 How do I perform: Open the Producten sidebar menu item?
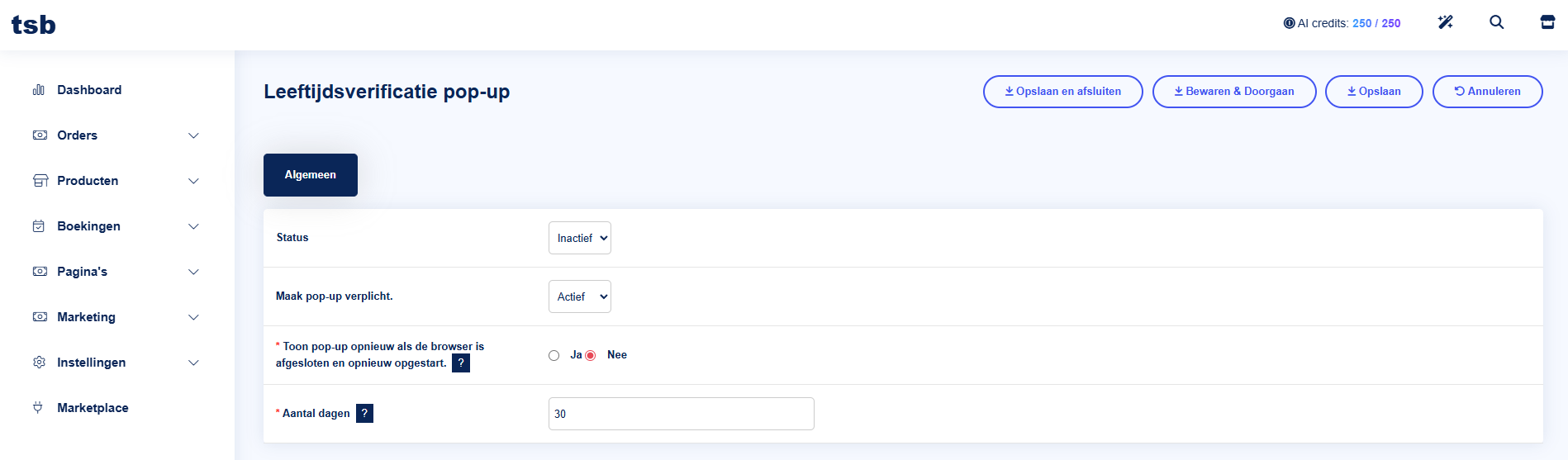pos(88,181)
